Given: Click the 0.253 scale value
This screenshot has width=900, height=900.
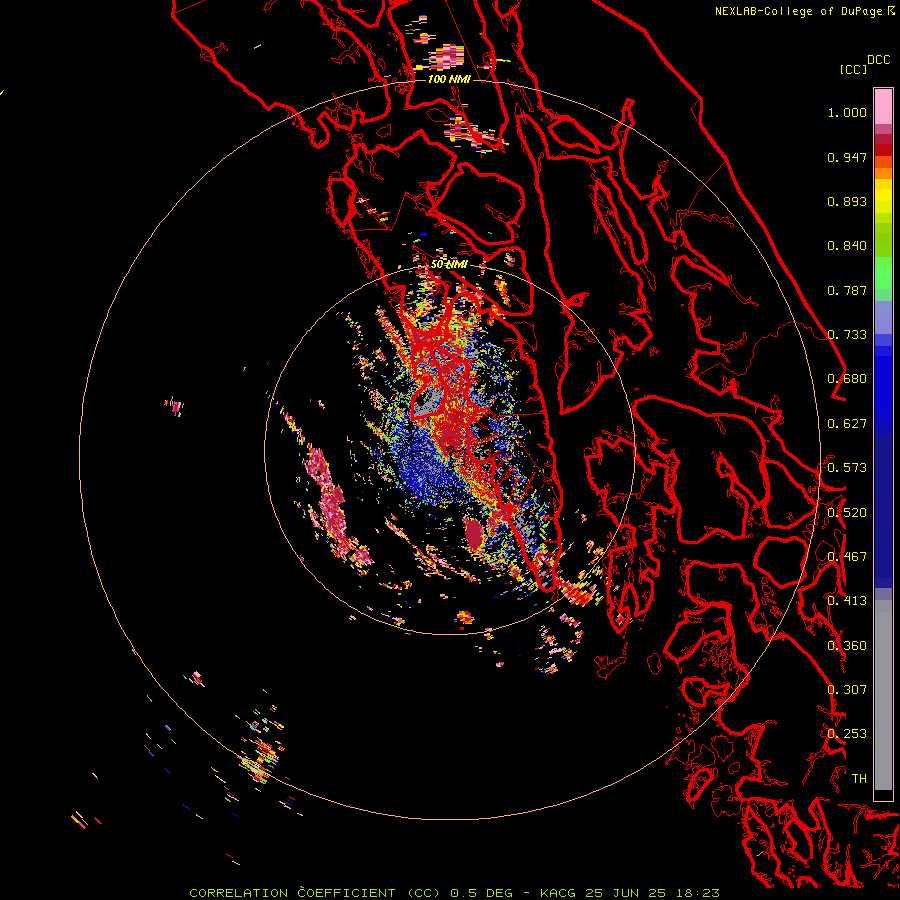Looking at the screenshot, I should point(847,734).
